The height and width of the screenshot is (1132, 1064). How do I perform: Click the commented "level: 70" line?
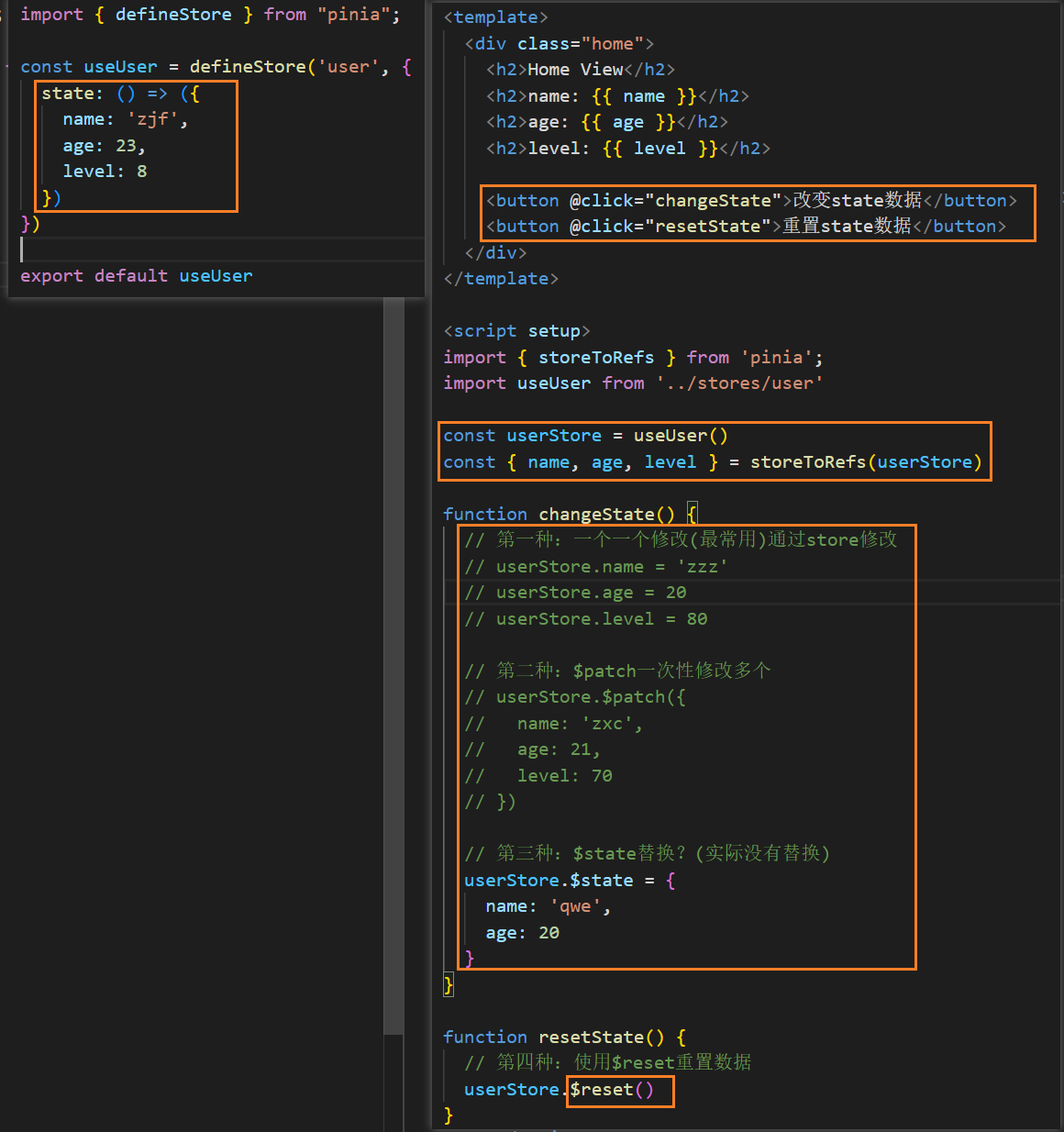538,776
